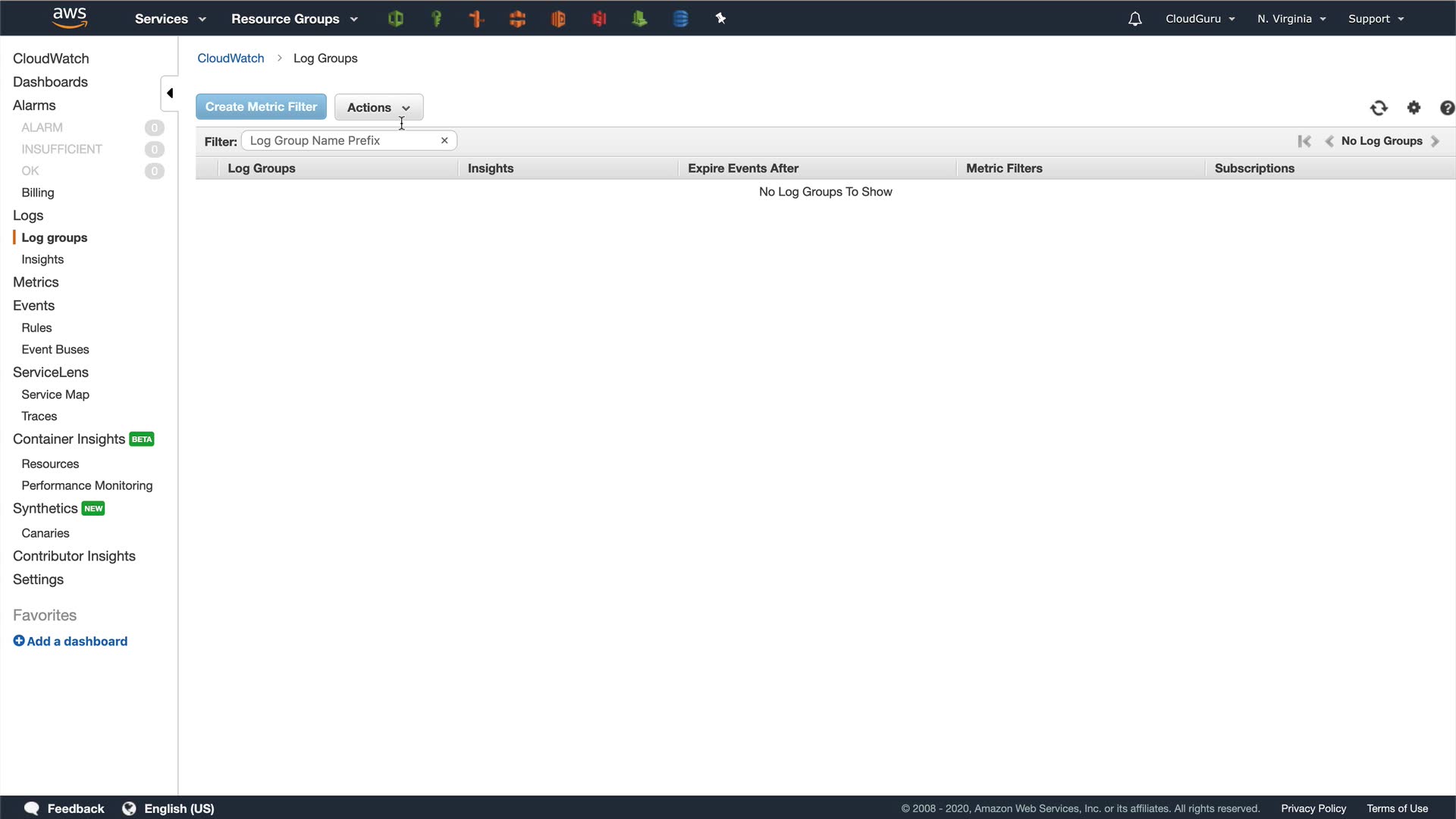The image size is (1456, 819).
Task: Click the Create Metric Filter button
Action: (261, 107)
